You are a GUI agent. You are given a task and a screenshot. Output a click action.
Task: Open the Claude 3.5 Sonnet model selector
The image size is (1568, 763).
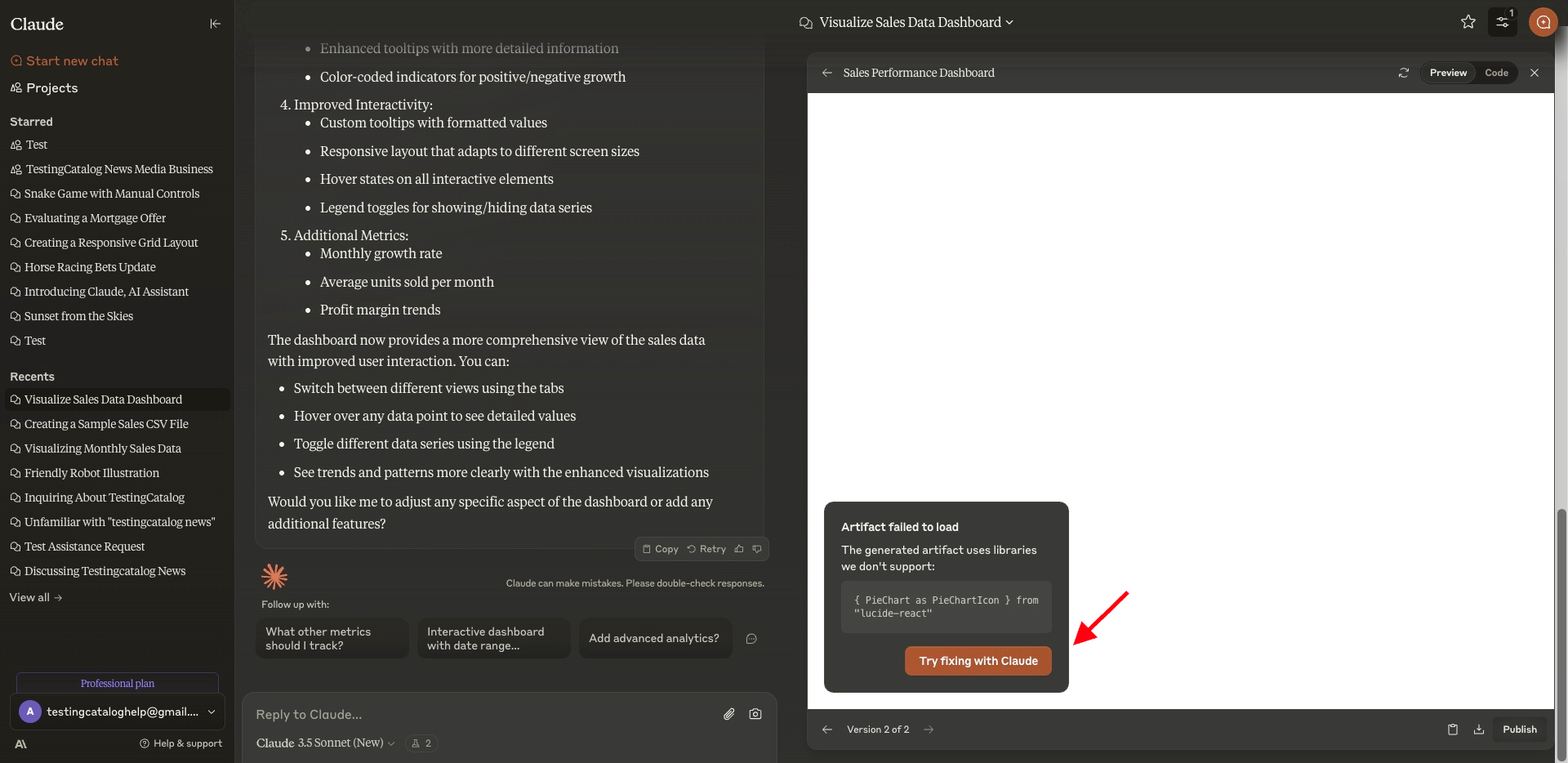pyautogui.click(x=326, y=743)
